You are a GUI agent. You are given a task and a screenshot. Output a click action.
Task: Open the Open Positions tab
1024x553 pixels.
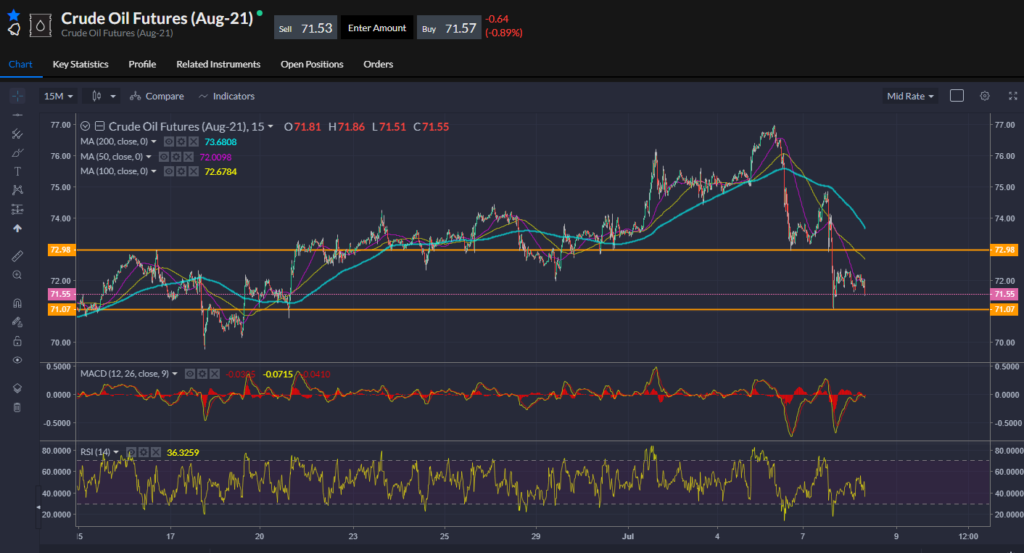pos(311,64)
